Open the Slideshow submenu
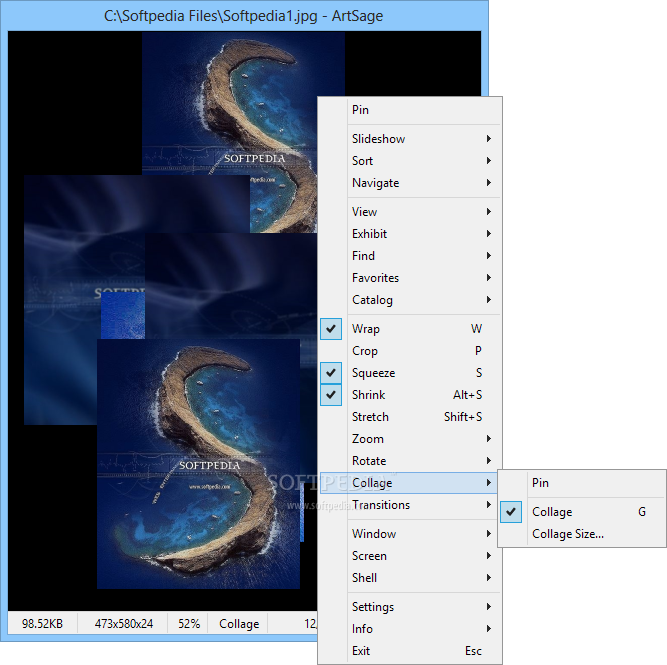This screenshot has height=665, width=667. [410, 139]
